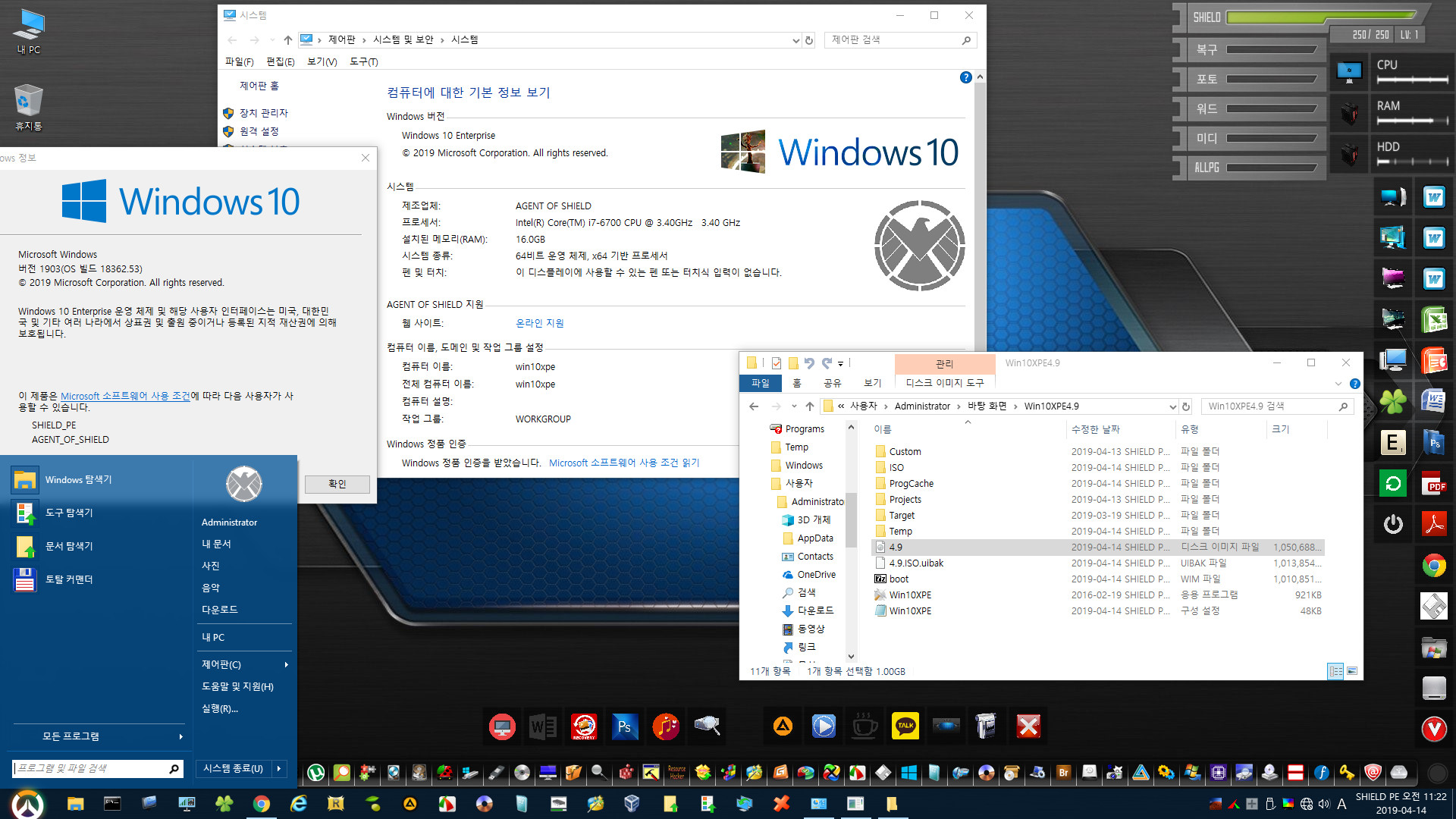Open the Photoshop icon in the bottom dock
The height and width of the screenshot is (819, 1456).
point(624,726)
